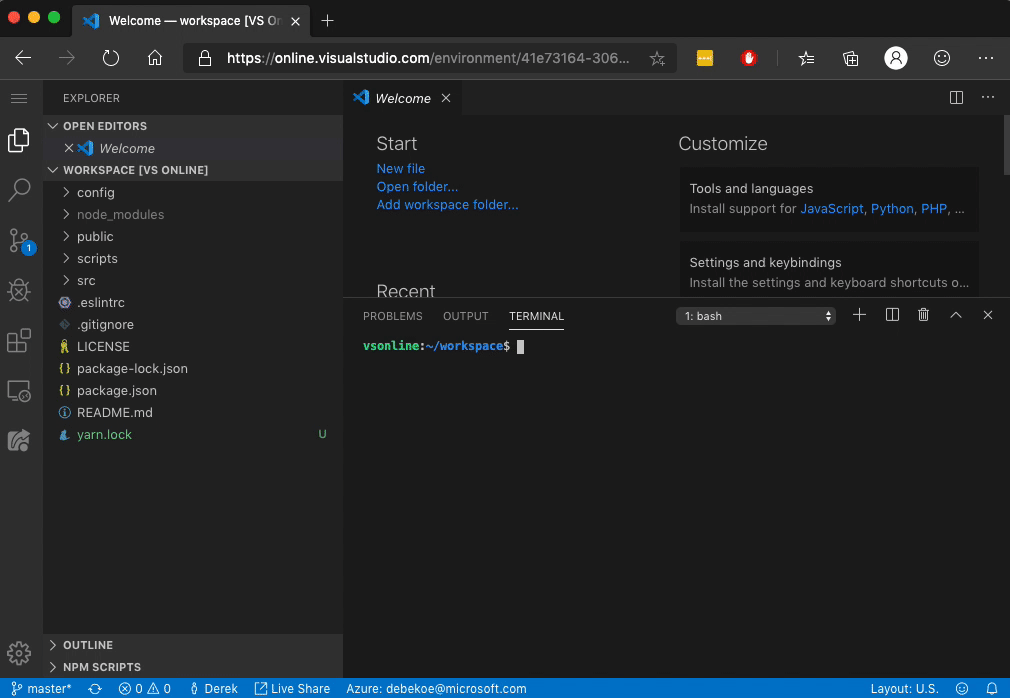
Task: Close the terminal panel
Action: (x=987, y=315)
